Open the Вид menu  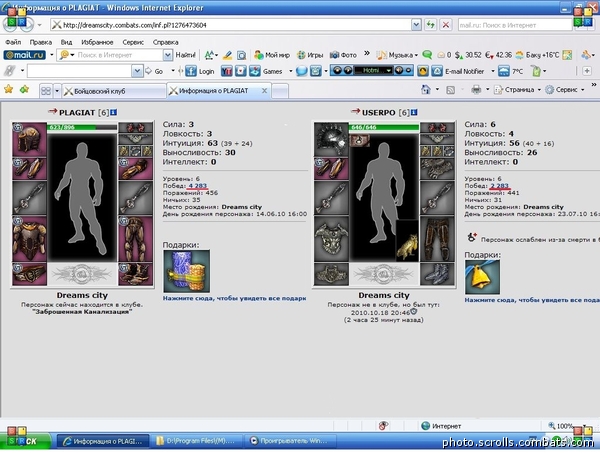[x=66, y=42]
